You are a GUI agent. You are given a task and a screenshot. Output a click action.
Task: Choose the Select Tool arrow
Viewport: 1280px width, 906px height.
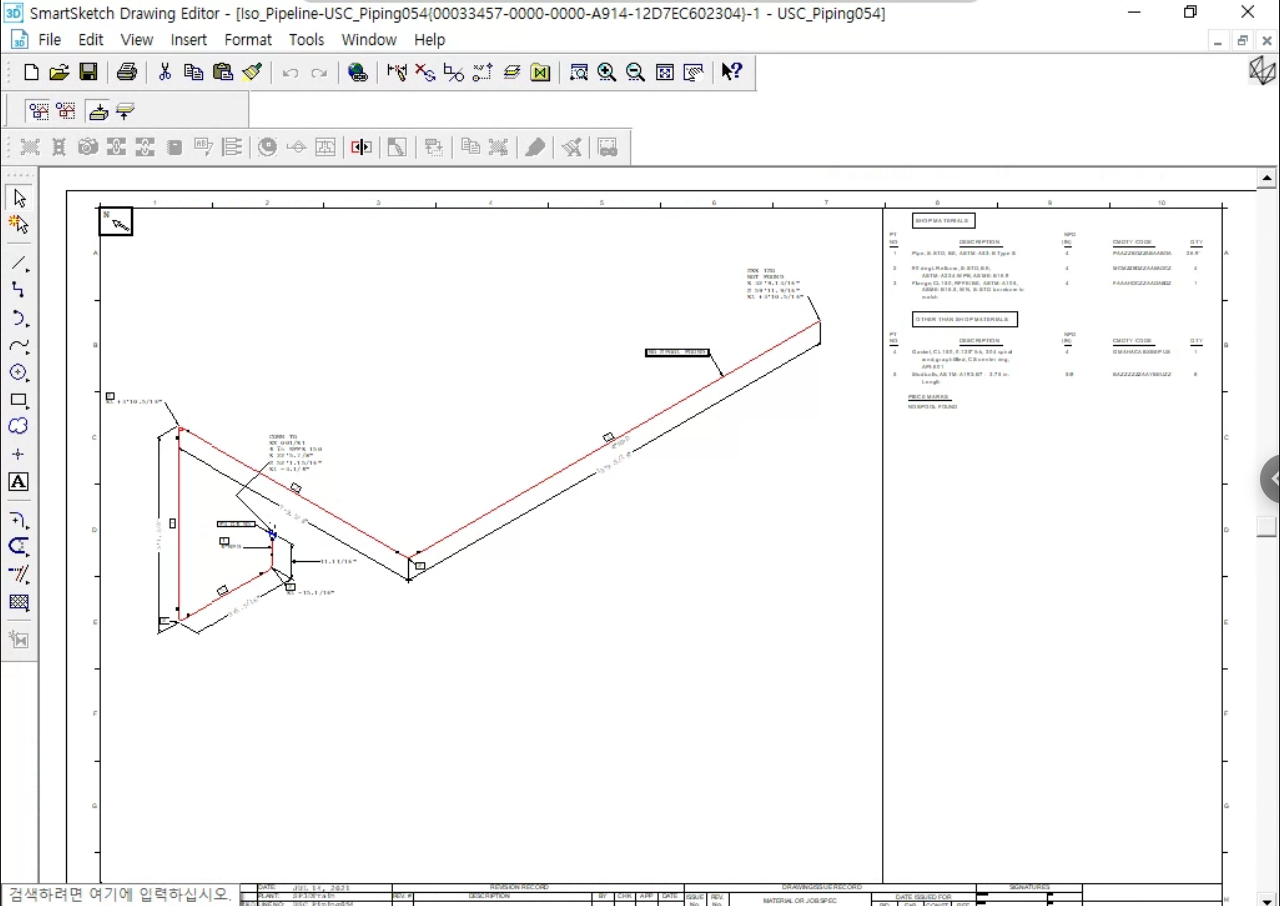pyautogui.click(x=19, y=198)
